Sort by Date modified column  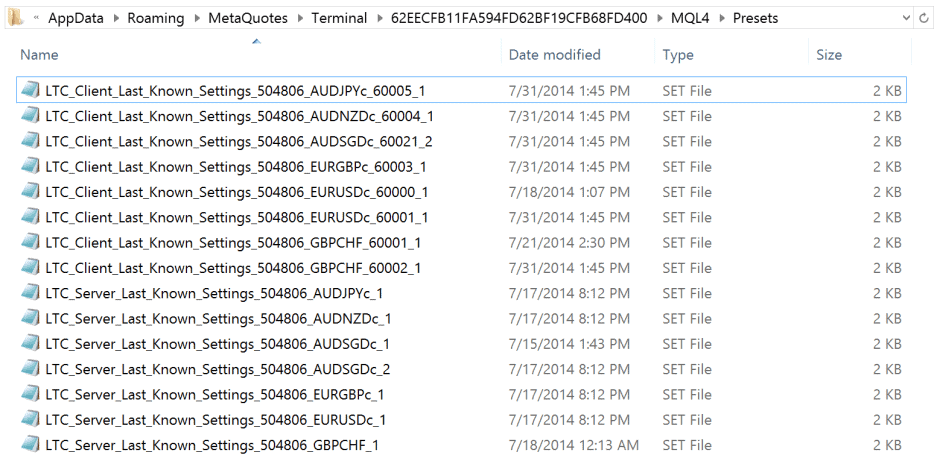pos(555,55)
